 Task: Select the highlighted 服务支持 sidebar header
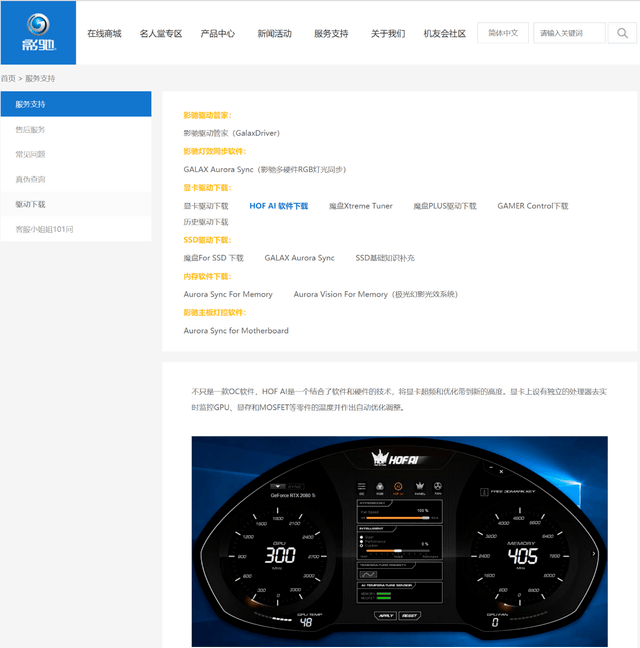[76, 104]
